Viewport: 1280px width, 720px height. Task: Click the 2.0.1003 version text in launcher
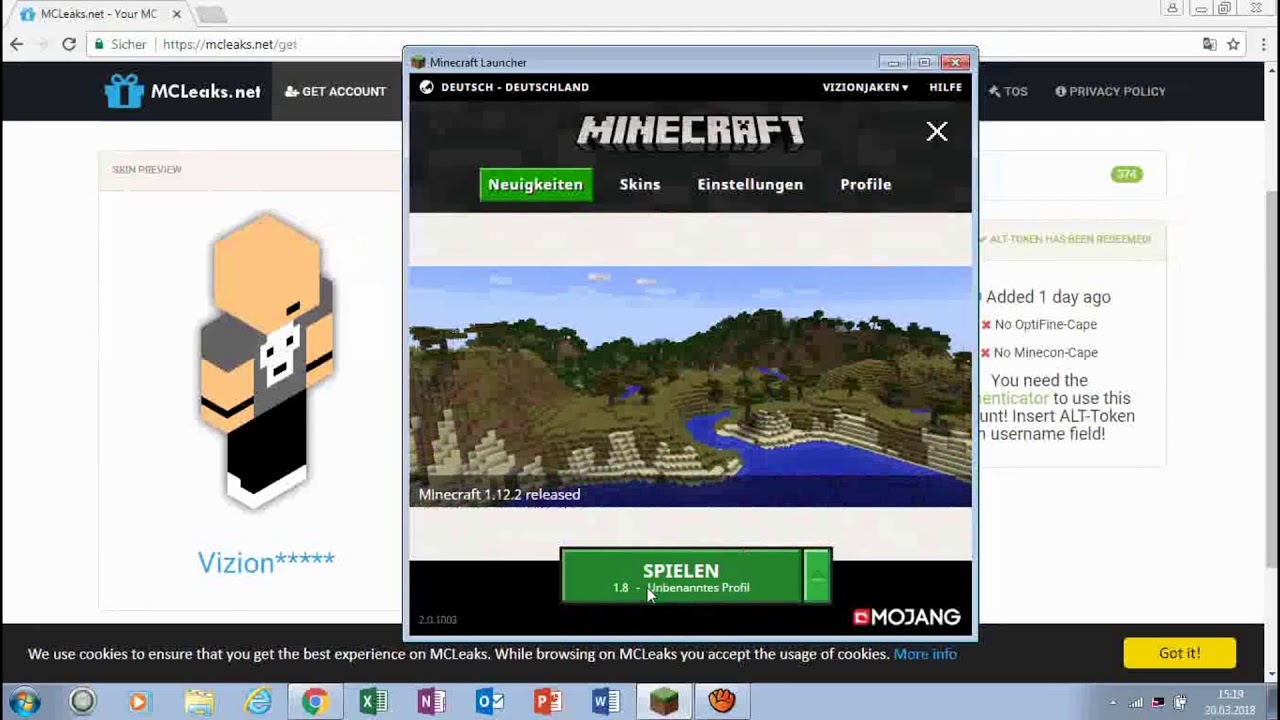pyautogui.click(x=437, y=620)
